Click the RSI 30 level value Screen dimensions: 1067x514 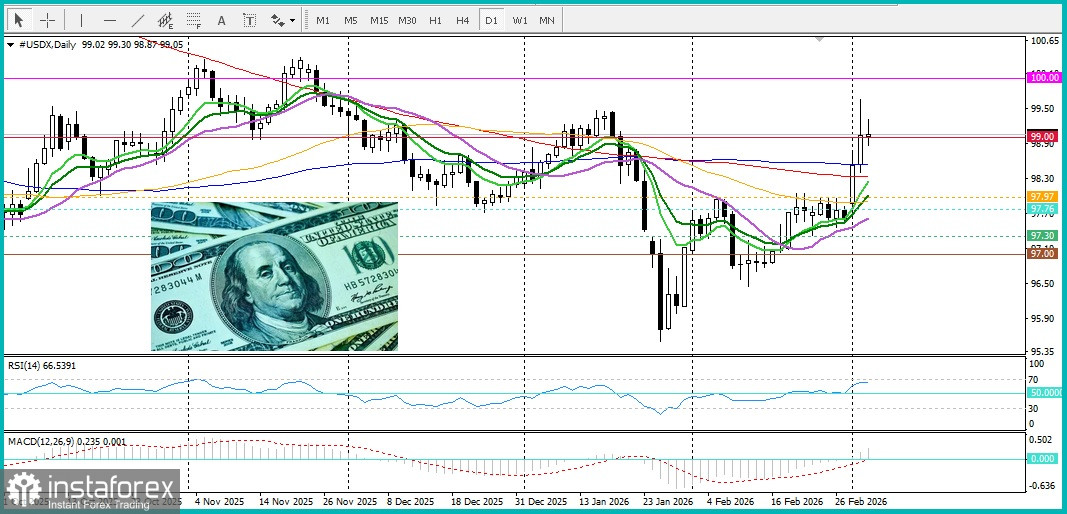[1034, 408]
